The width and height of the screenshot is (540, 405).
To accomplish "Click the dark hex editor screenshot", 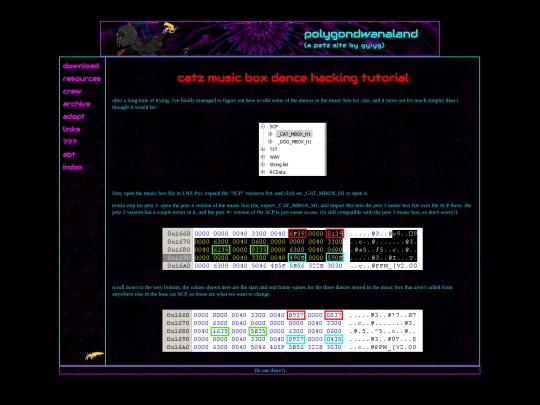I will (292, 249).
